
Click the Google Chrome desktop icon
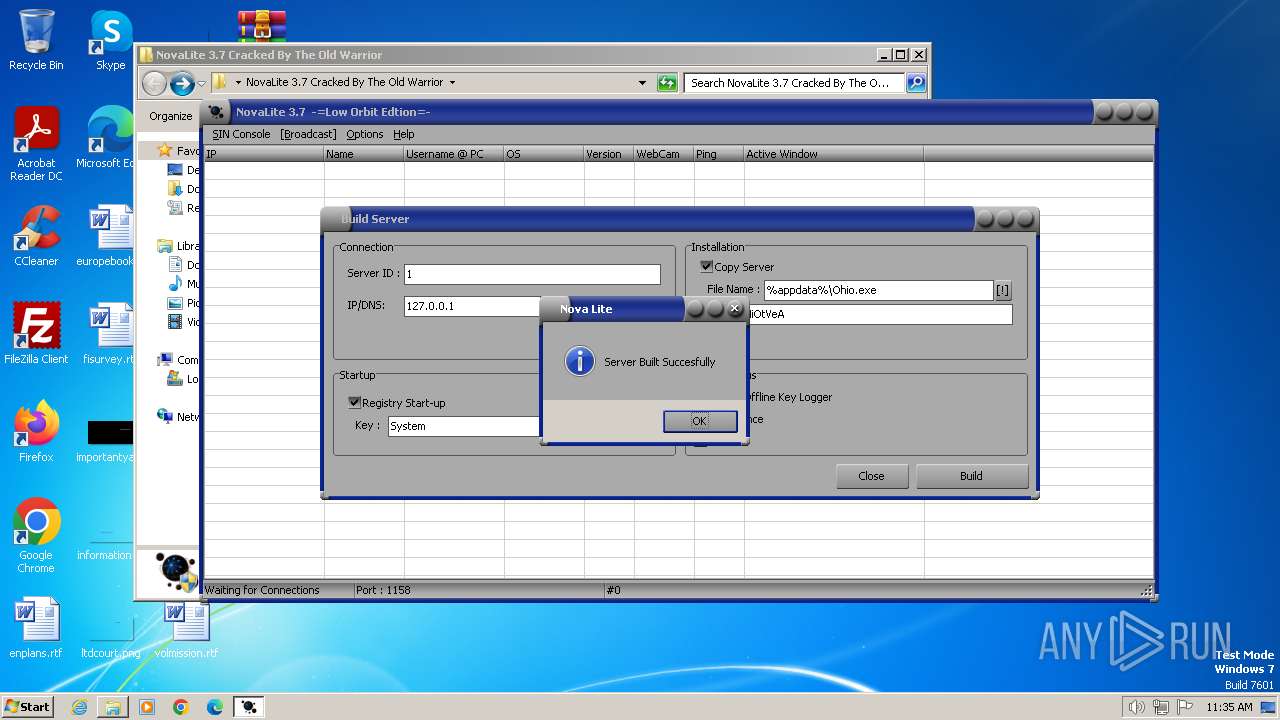pos(36,535)
